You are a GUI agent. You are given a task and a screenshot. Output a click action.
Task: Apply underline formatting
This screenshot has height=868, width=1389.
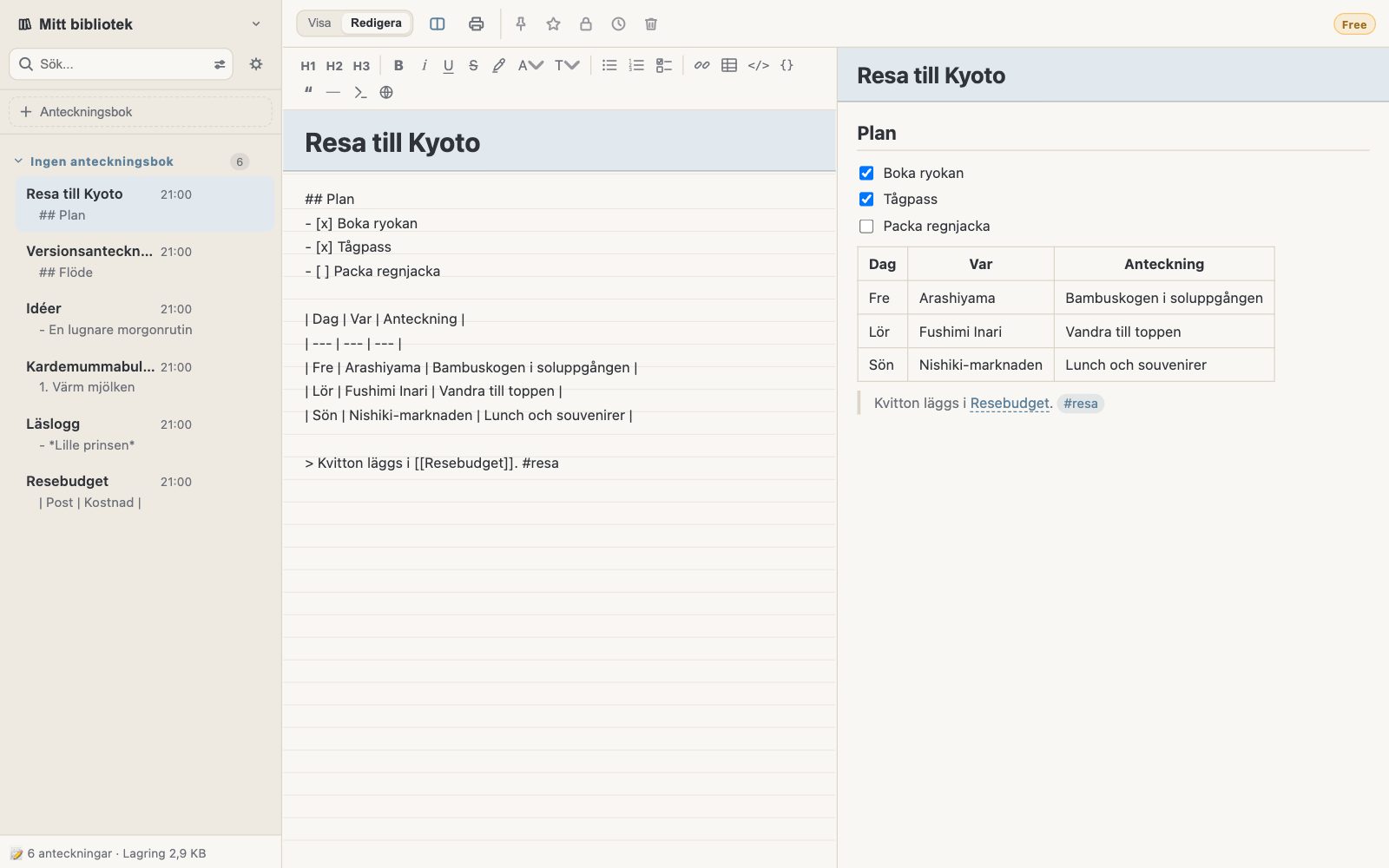448,65
